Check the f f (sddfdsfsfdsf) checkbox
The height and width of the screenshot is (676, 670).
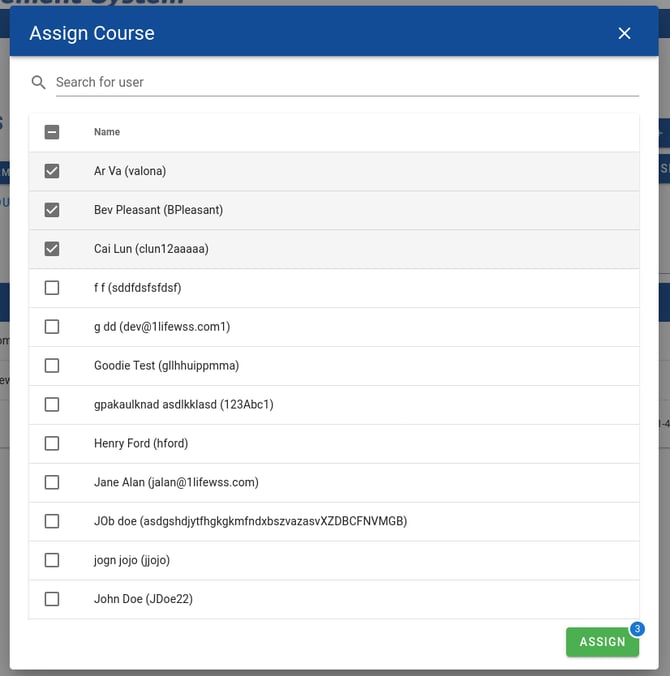pos(52,288)
